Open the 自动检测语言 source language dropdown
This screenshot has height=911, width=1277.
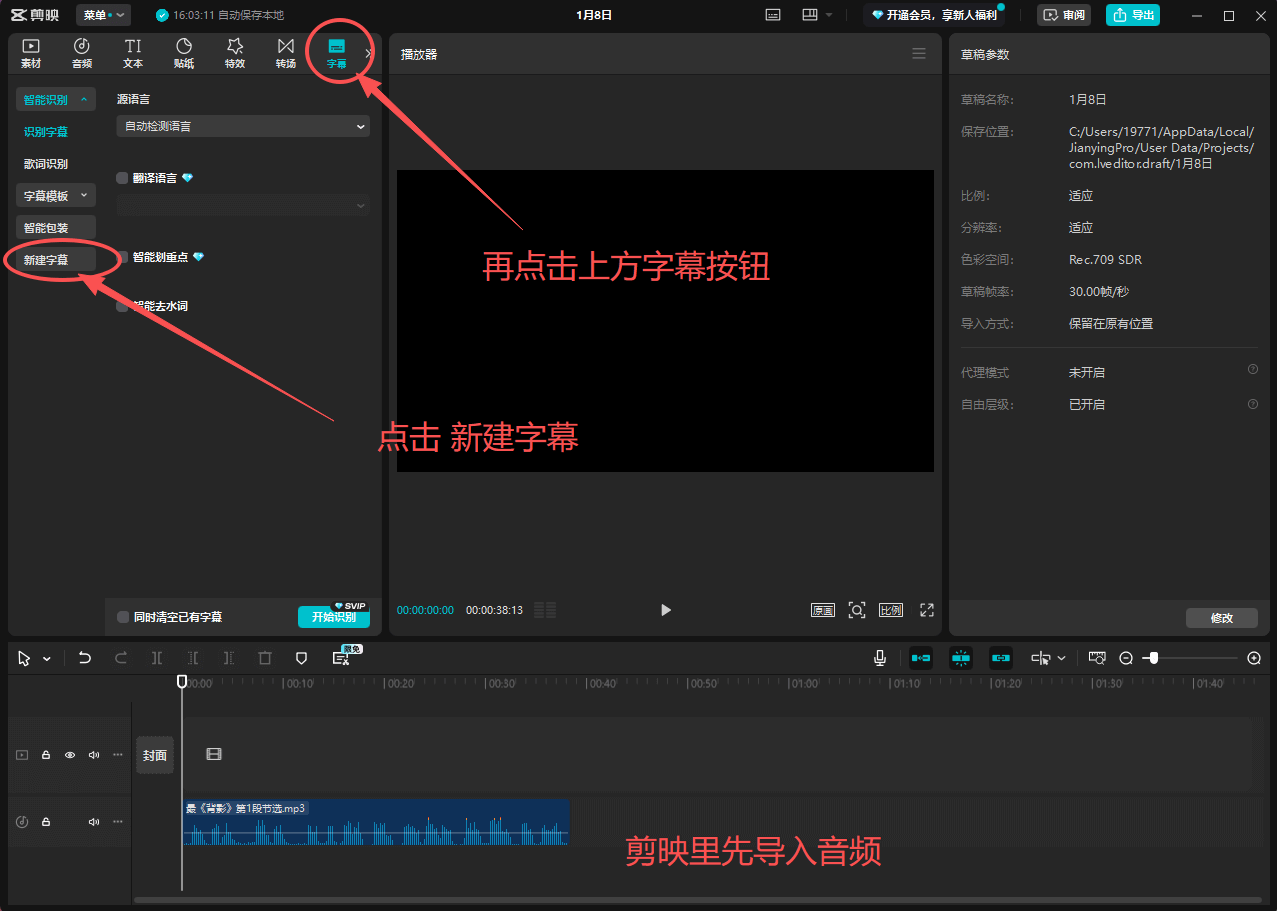[x=243, y=127]
